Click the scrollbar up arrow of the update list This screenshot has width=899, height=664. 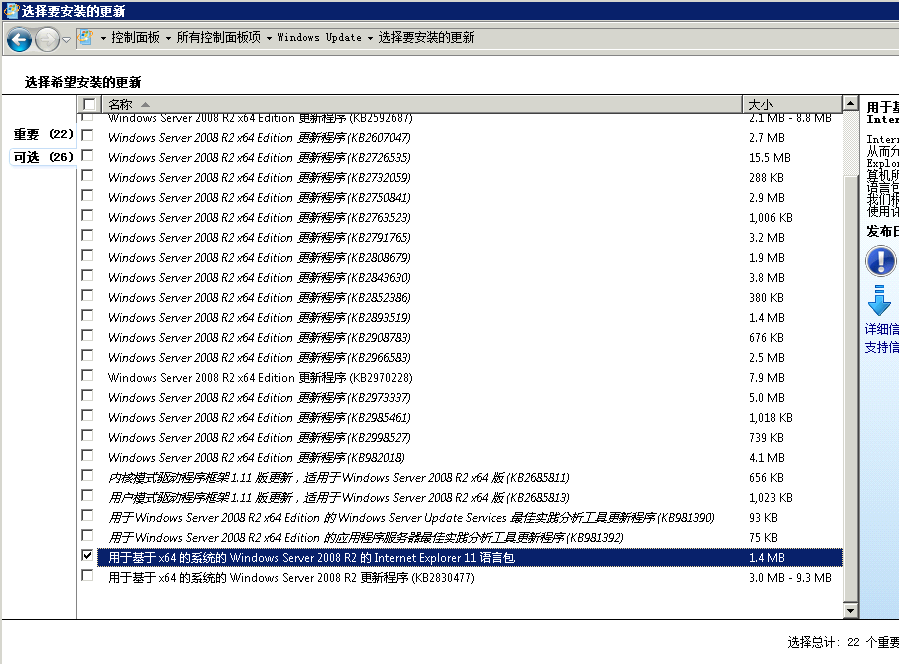point(850,104)
